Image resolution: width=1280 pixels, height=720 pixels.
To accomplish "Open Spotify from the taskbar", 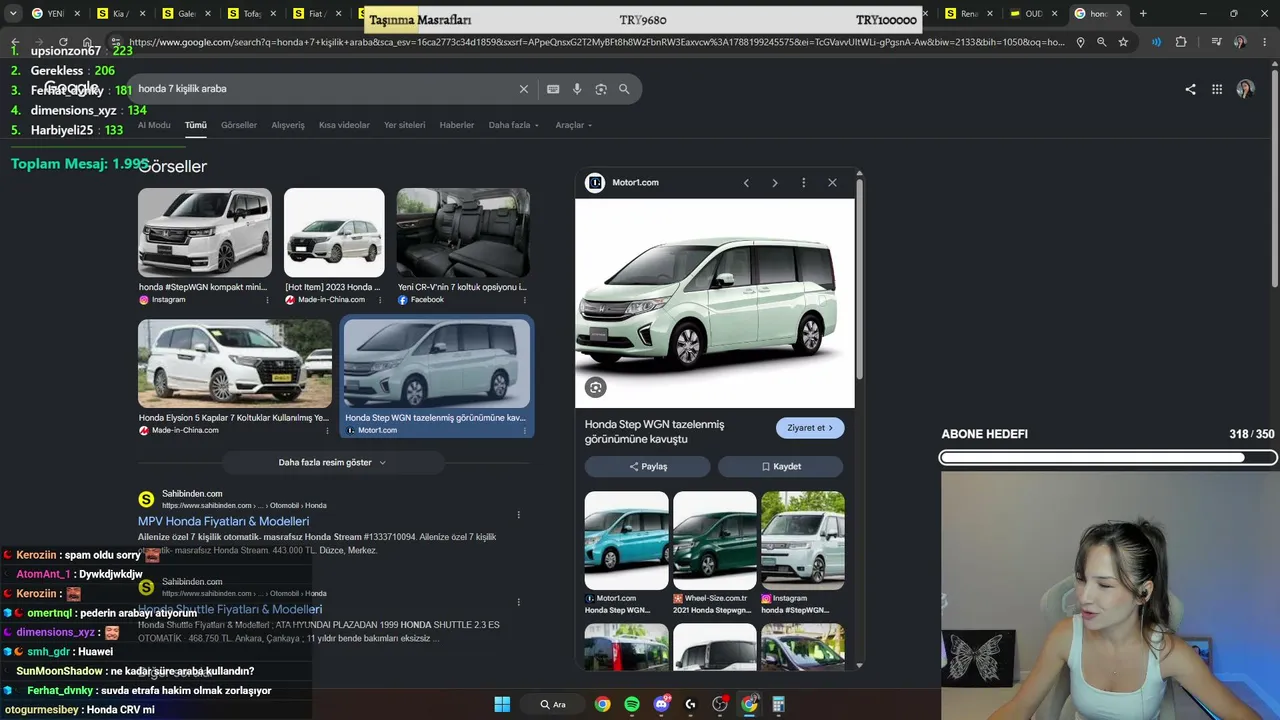I will pyautogui.click(x=632, y=704).
